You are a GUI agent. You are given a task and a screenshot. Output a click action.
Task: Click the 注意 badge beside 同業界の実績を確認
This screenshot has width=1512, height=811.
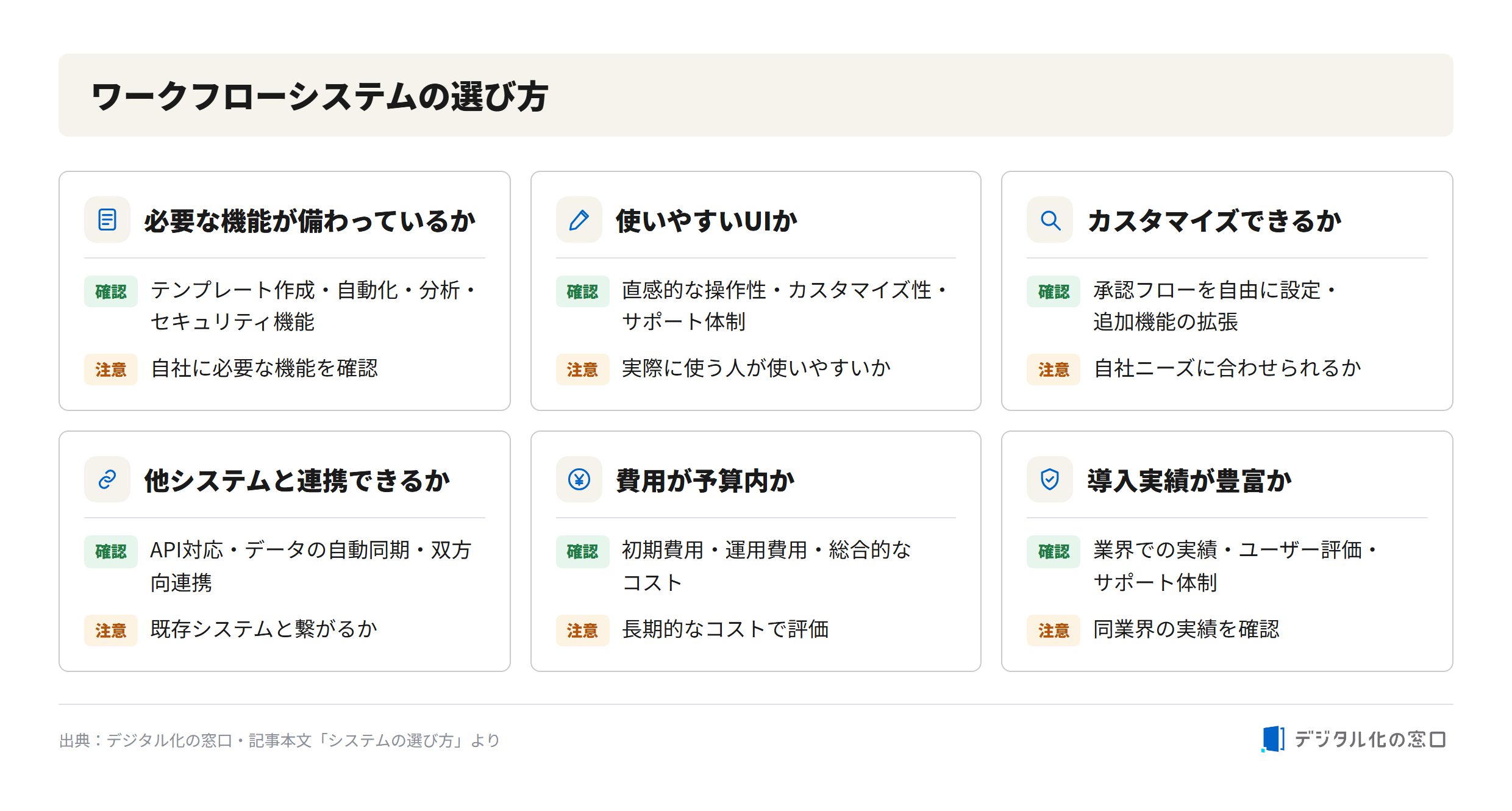[x=1054, y=631]
